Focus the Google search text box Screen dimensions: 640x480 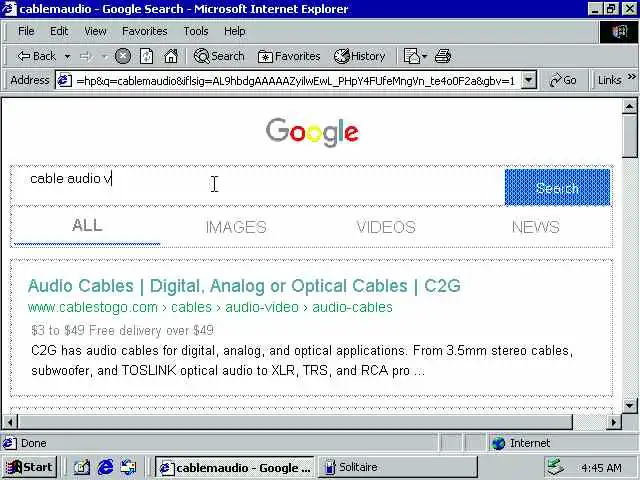click(260, 187)
